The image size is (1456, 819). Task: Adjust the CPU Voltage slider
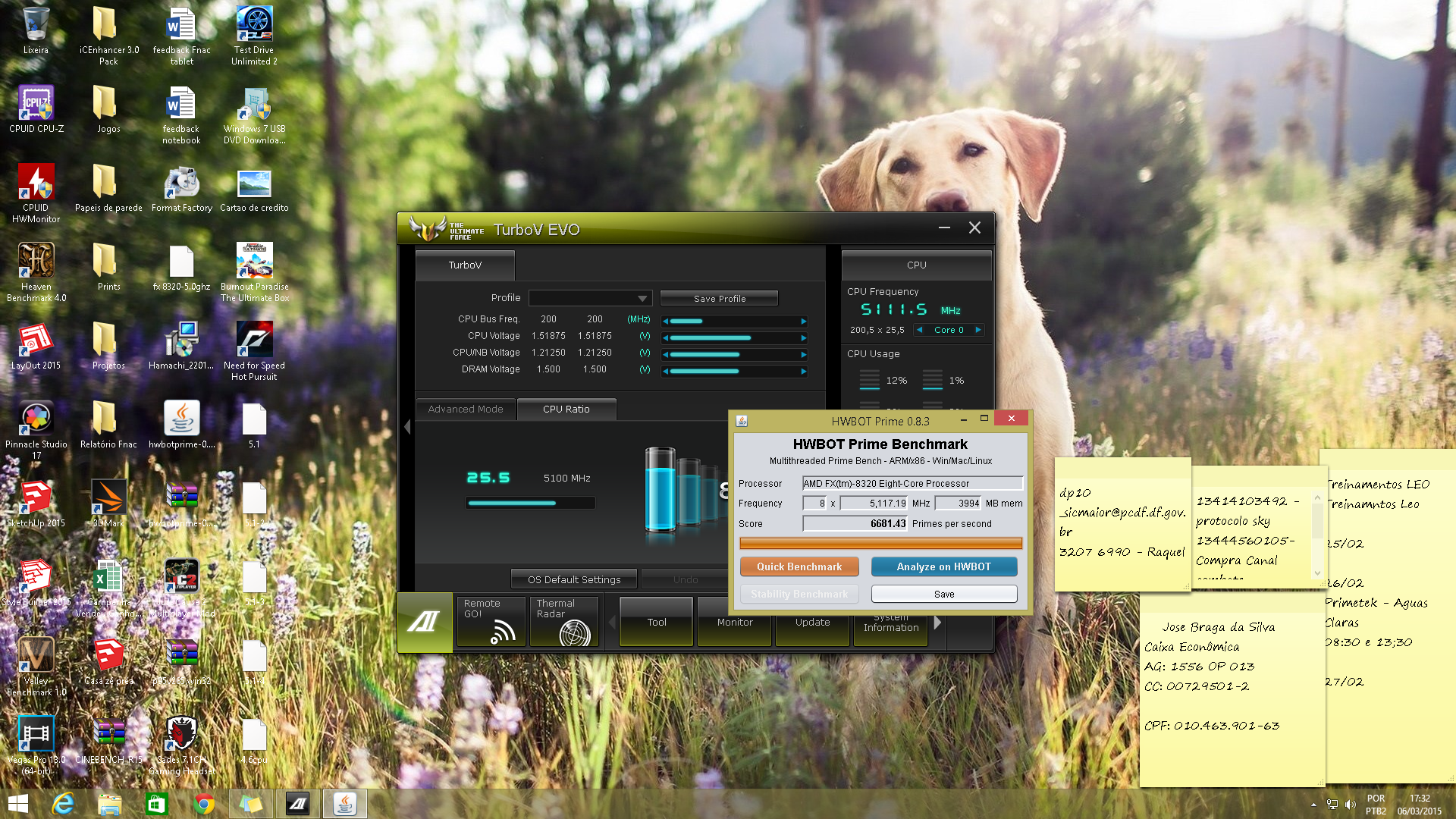pyautogui.click(x=734, y=337)
